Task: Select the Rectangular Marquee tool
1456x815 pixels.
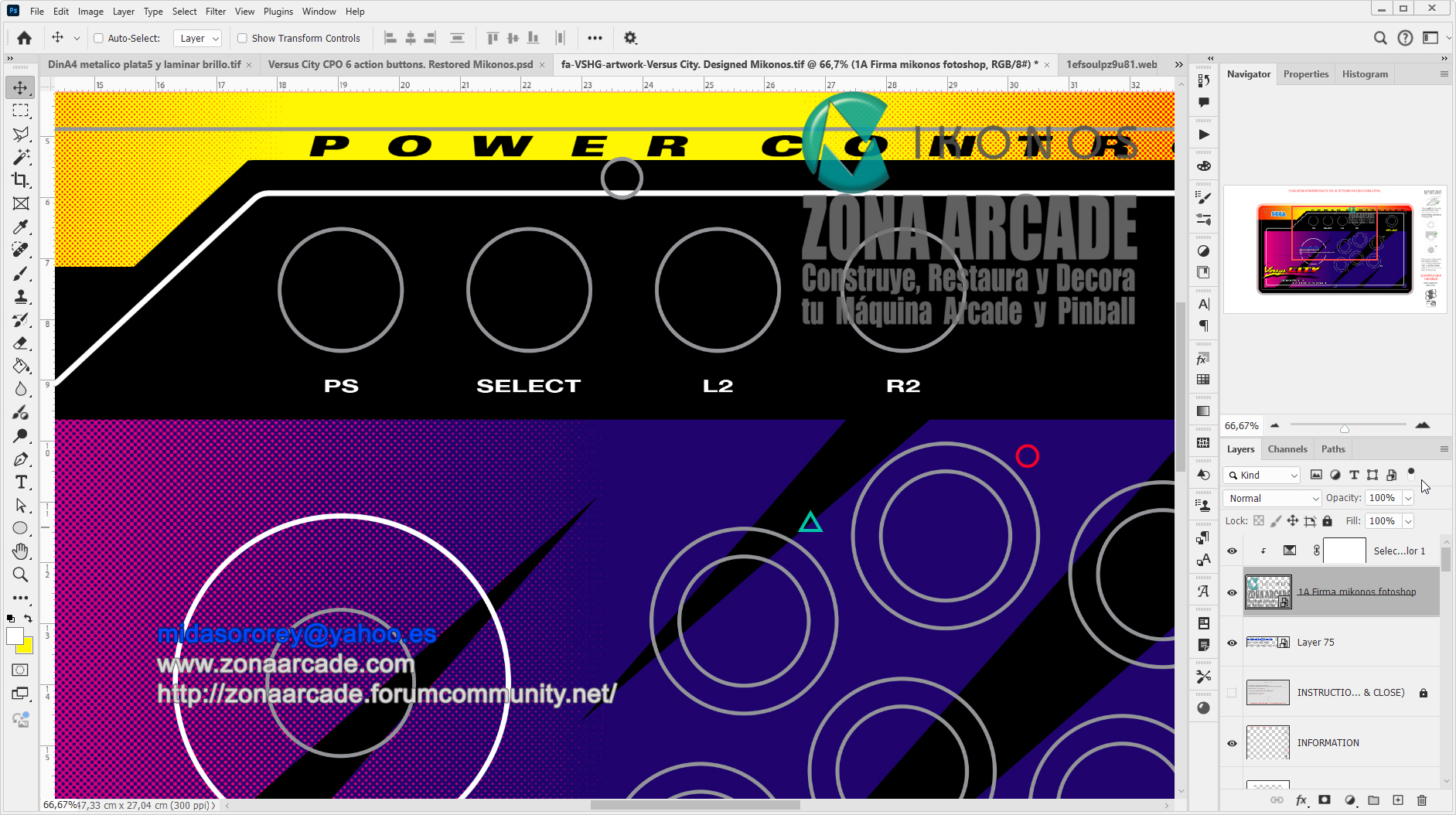Action: pos(21,111)
